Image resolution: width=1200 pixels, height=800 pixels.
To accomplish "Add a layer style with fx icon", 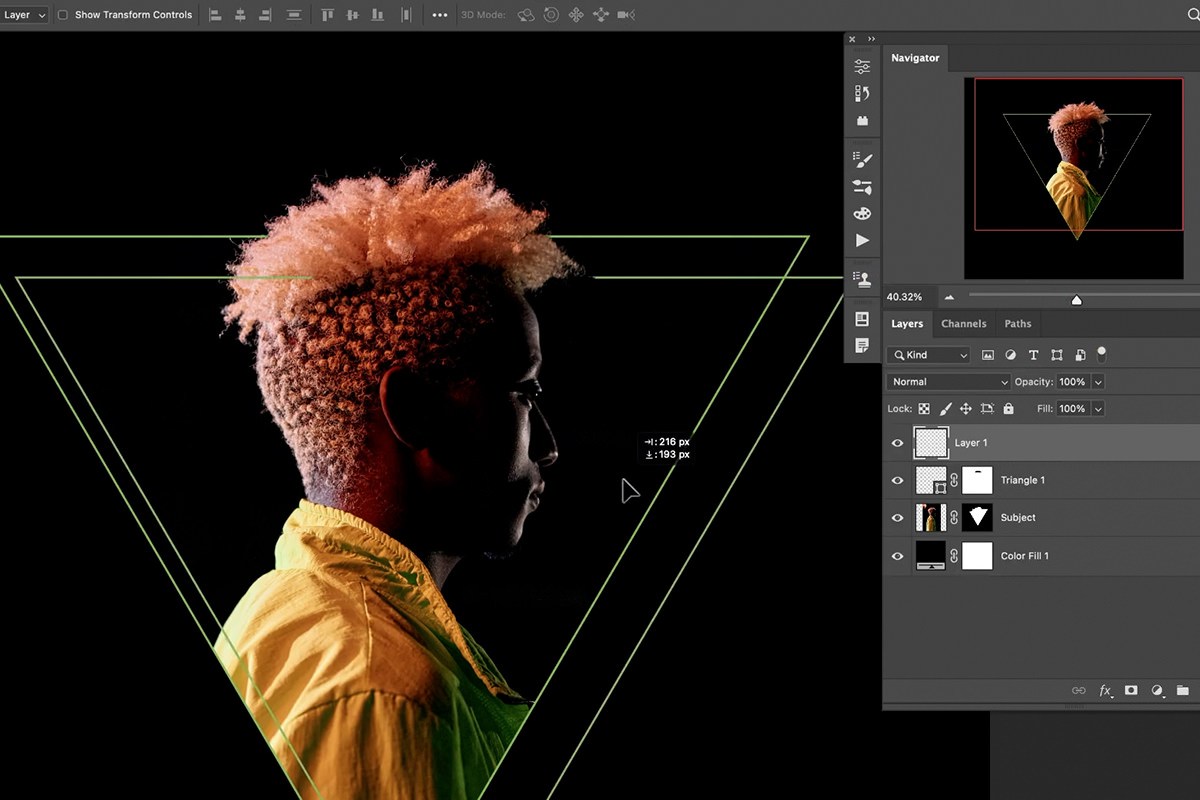I will (x=1105, y=690).
